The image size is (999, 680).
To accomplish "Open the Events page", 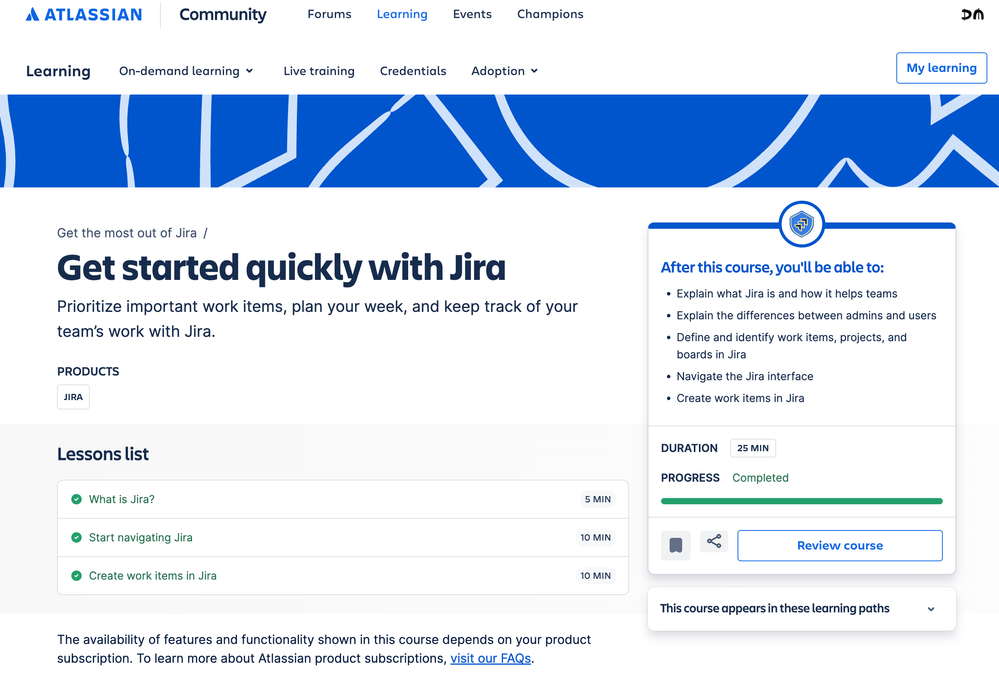I will (x=472, y=14).
